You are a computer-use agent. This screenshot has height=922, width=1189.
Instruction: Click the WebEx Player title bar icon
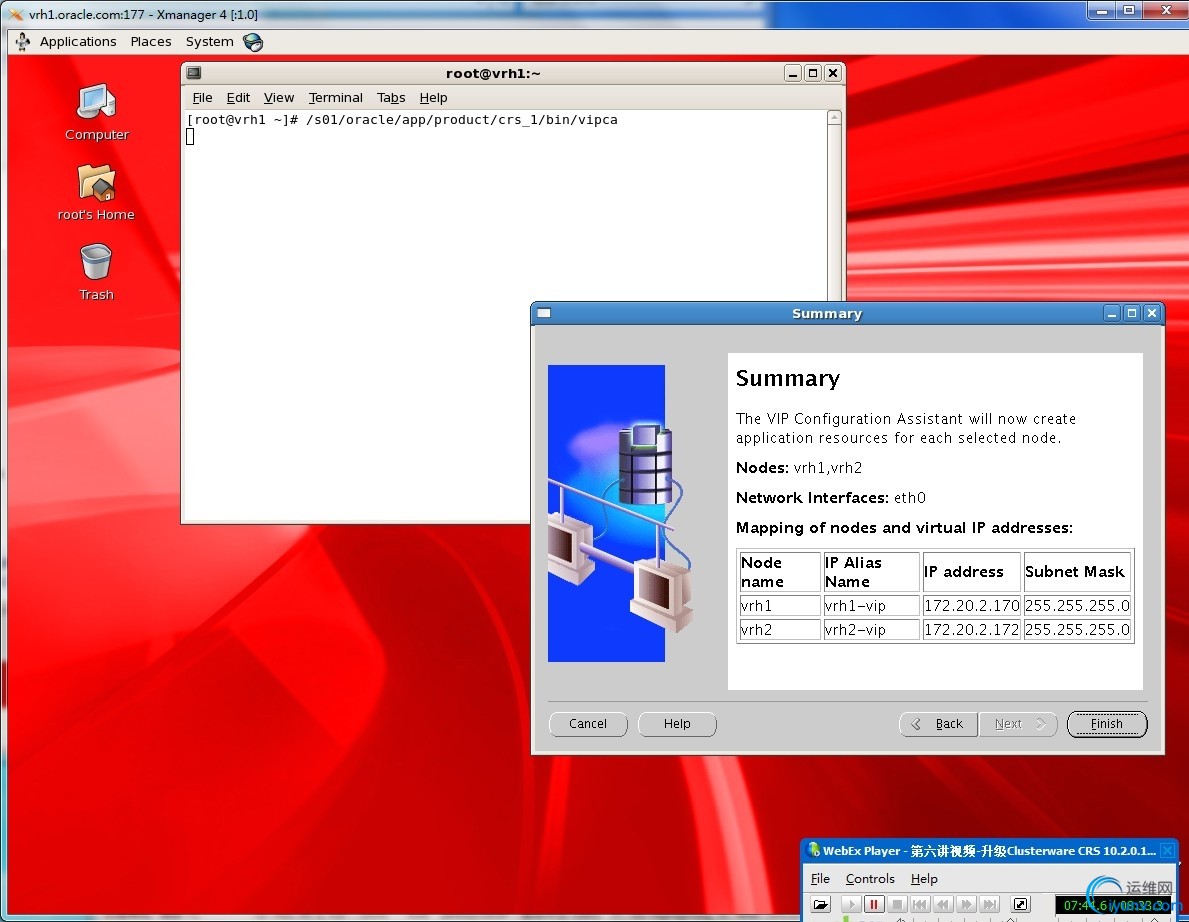click(x=814, y=850)
